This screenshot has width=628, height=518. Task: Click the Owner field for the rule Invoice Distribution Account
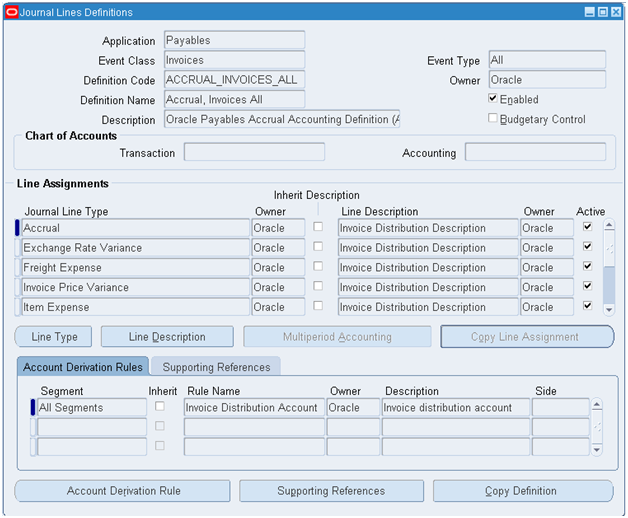(x=353, y=407)
